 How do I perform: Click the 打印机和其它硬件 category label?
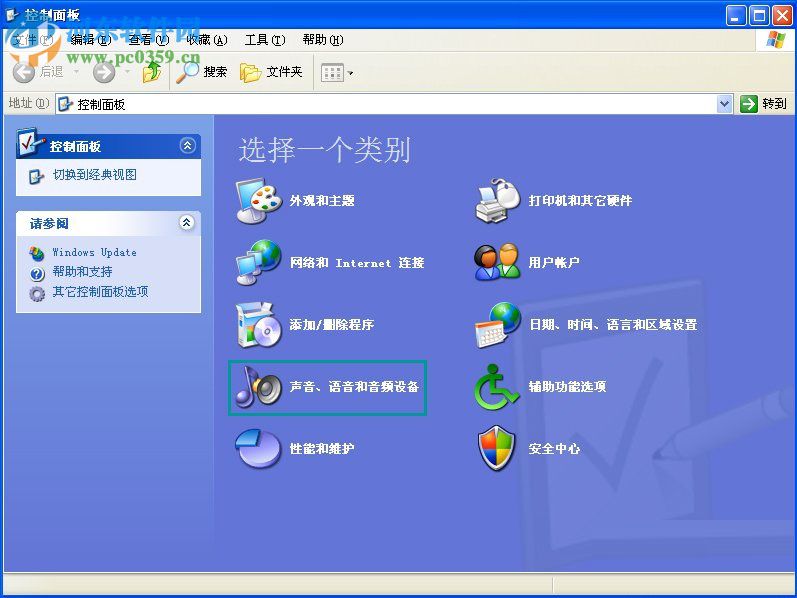[580, 200]
